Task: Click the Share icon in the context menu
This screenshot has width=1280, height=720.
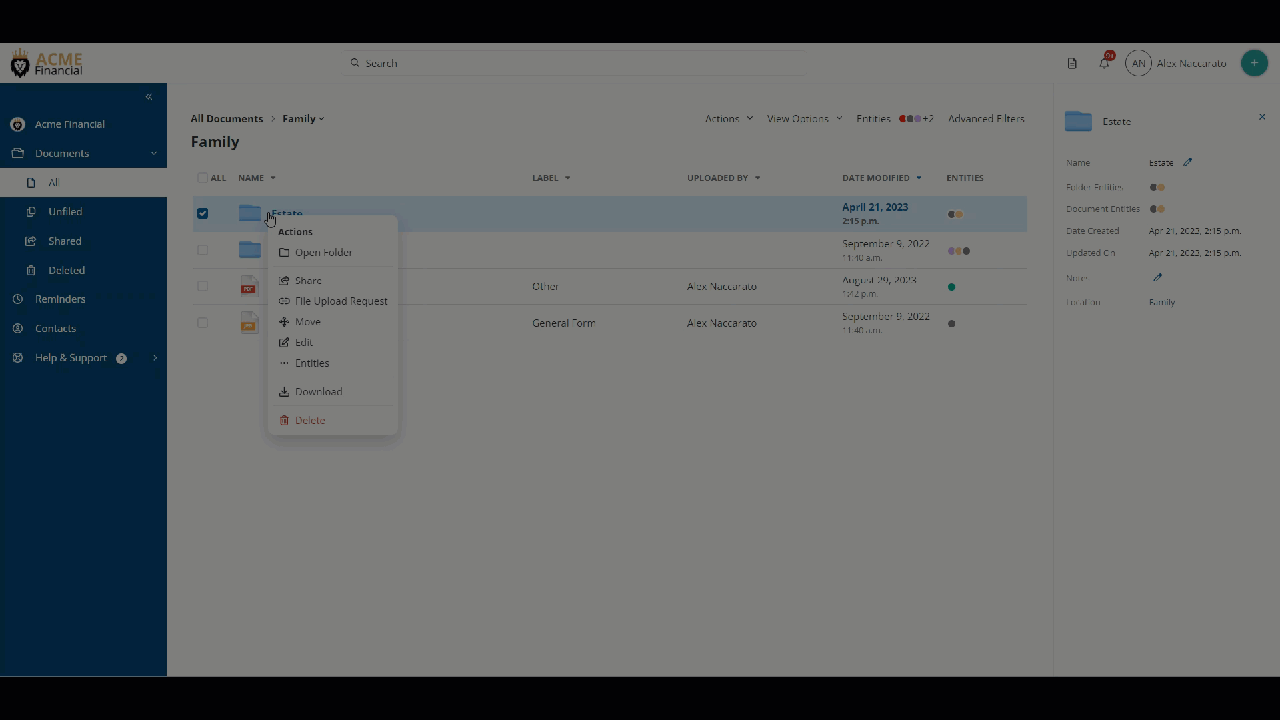Action: pyautogui.click(x=284, y=281)
